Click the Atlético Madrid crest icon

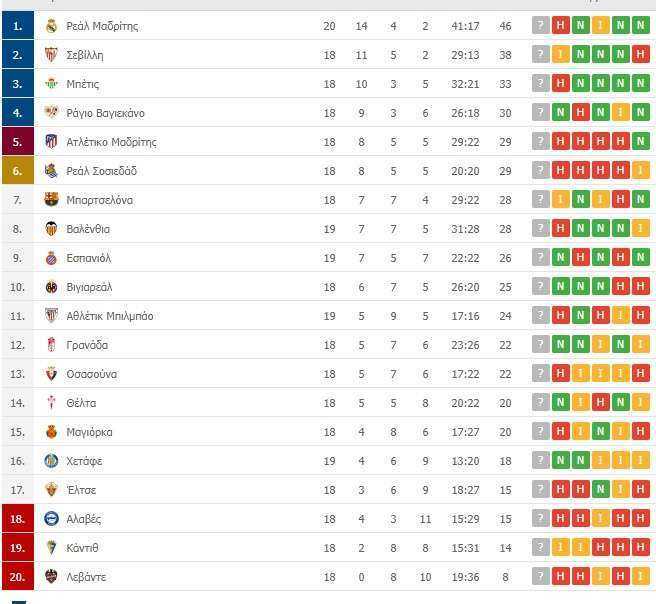pos(51,142)
